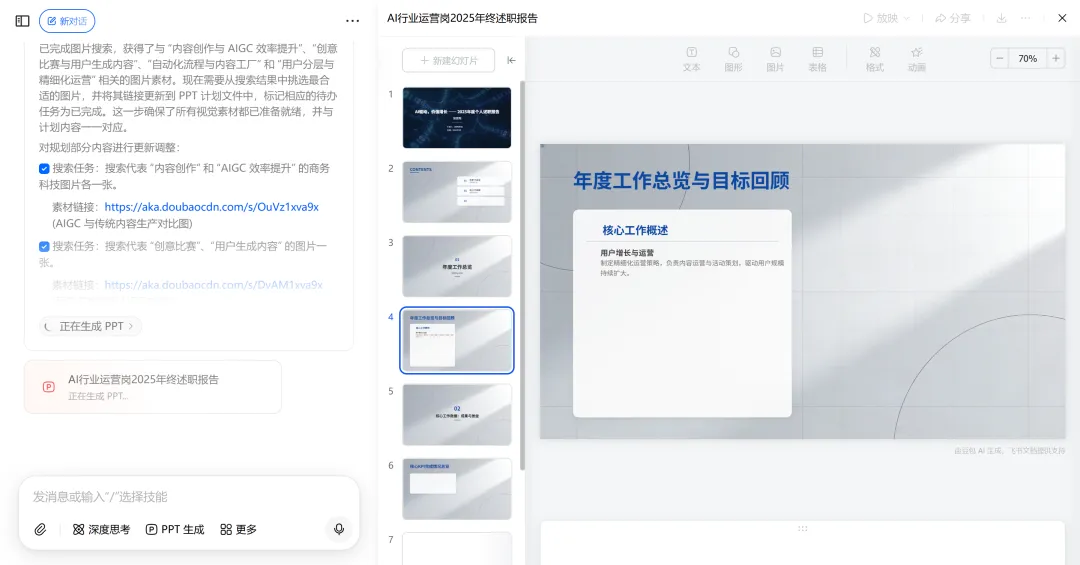Insert a shape with the 图形 tool

tap(734, 59)
